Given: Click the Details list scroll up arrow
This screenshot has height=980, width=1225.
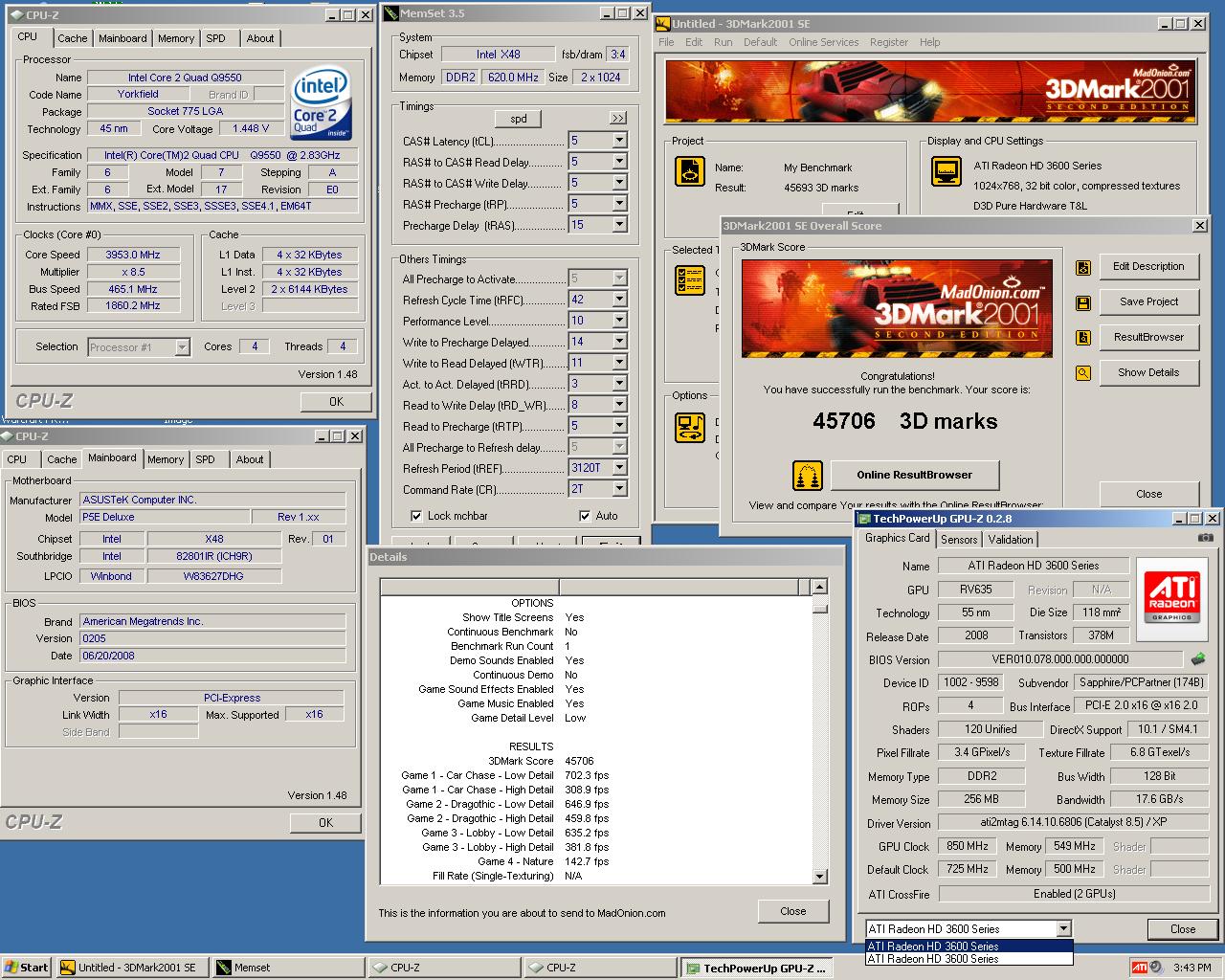Looking at the screenshot, I should (x=820, y=587).
